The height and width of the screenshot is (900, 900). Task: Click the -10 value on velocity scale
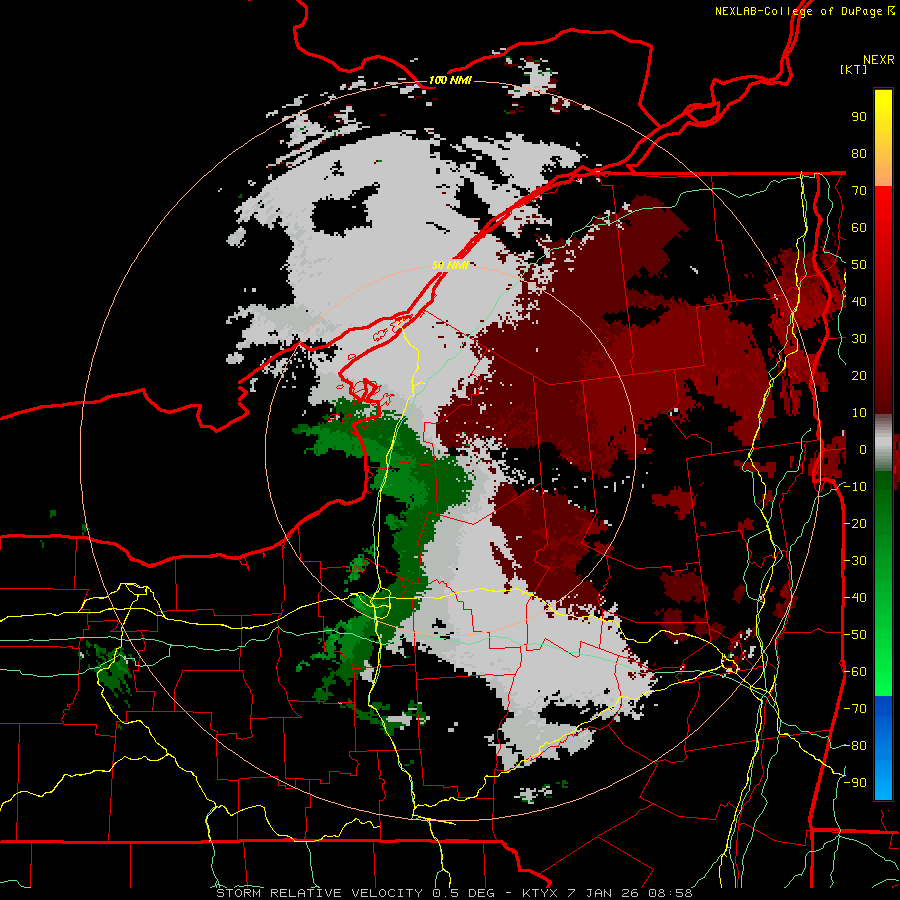pos(855,487)
